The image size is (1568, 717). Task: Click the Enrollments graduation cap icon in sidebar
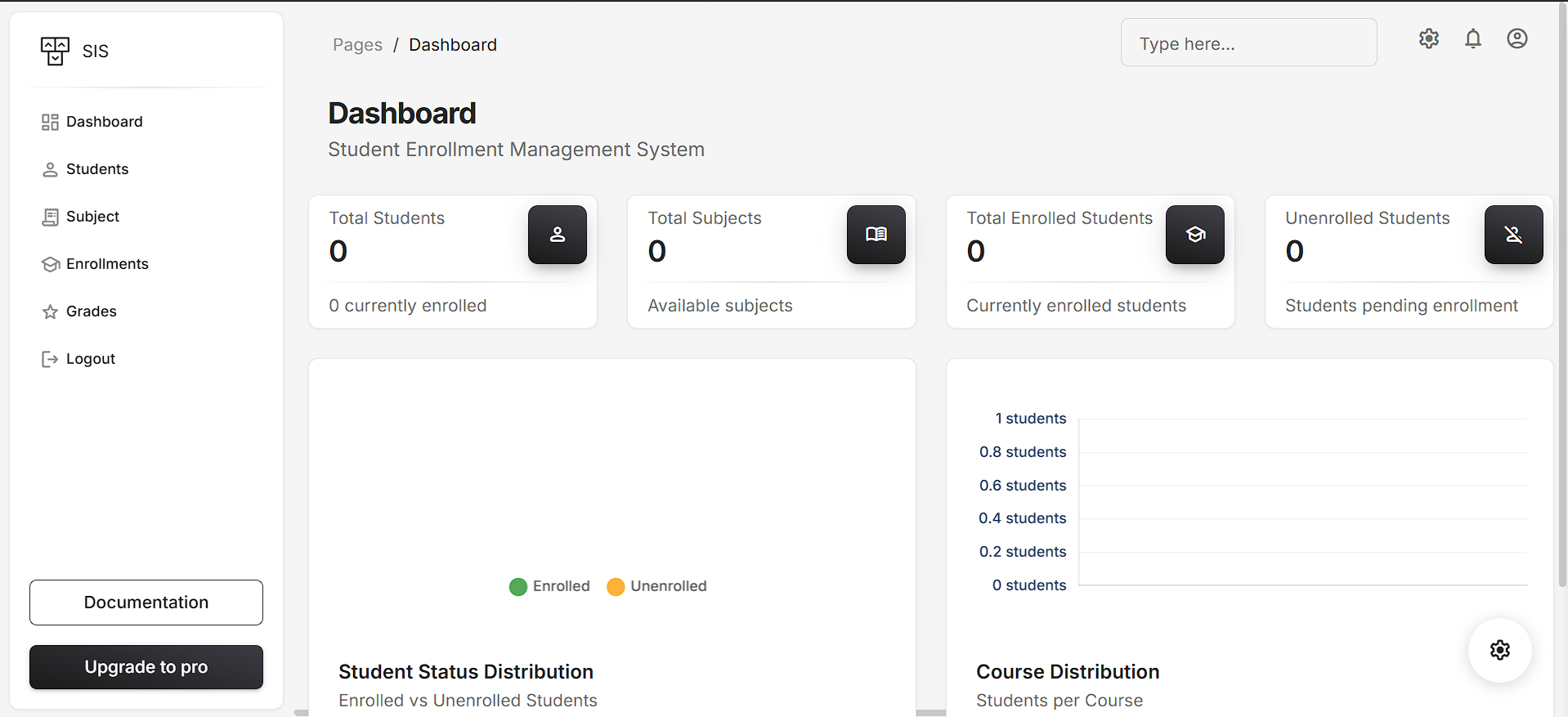click(50, 264)
